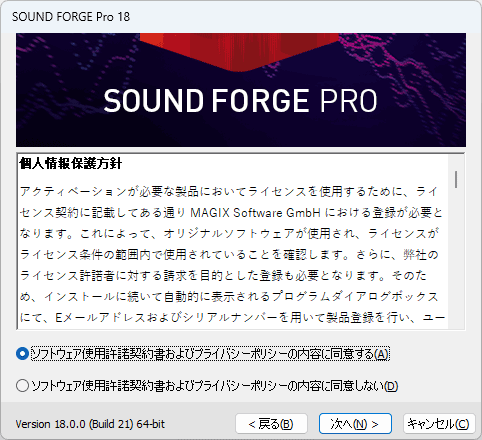Click the red hexagon emblem in banner
The height and width of the screenshot is (440, 482).
239,52
